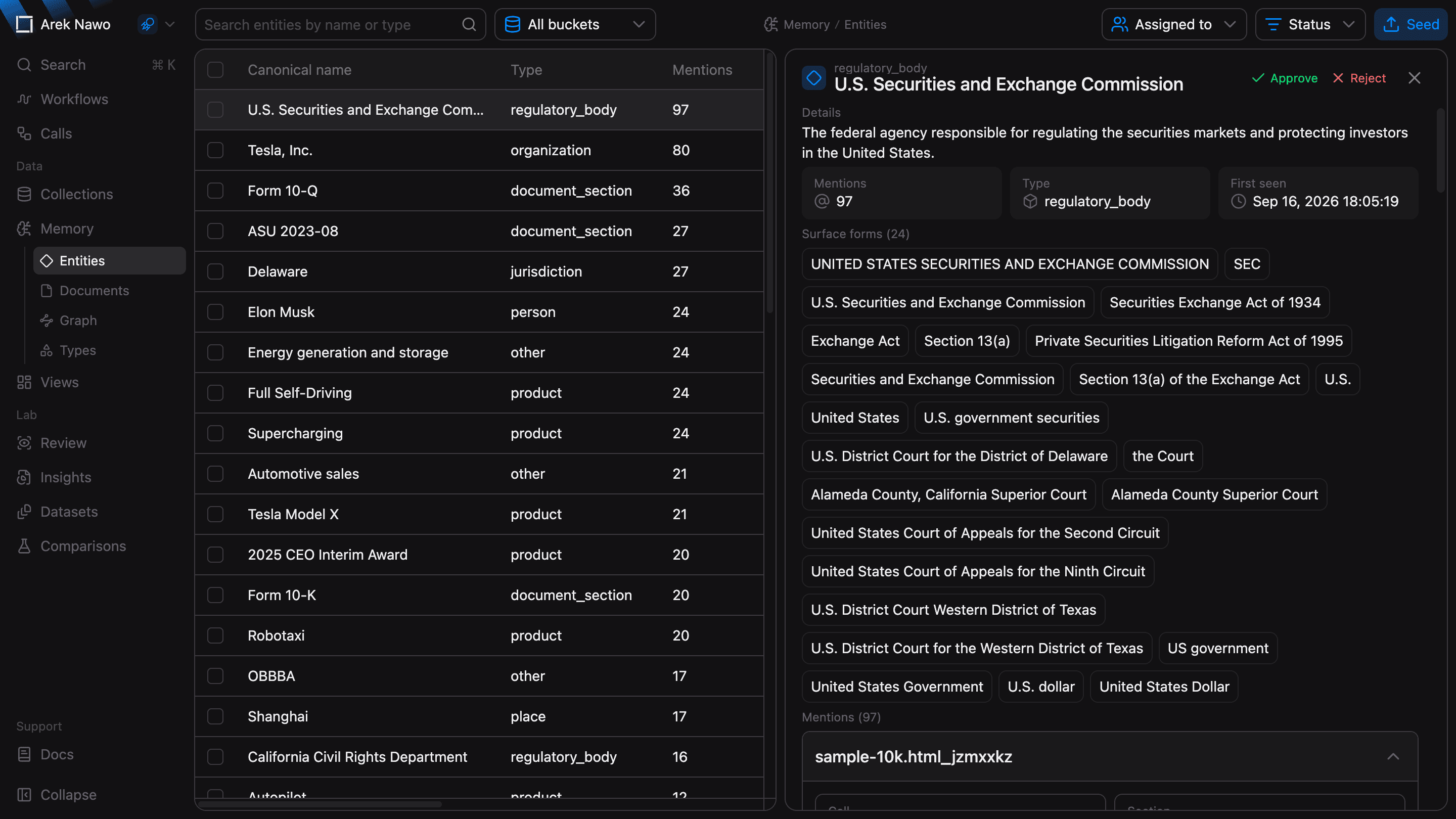
Task: Check the Delaware row checkbox
Action: pyautogui.click(x=215, y=272)
